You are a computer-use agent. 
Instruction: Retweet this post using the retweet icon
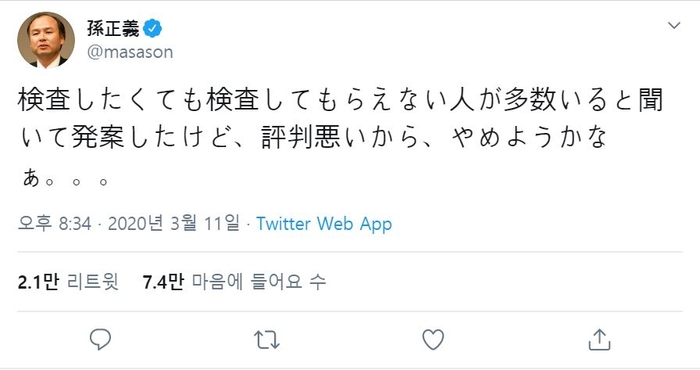click(x=267, y=340)
